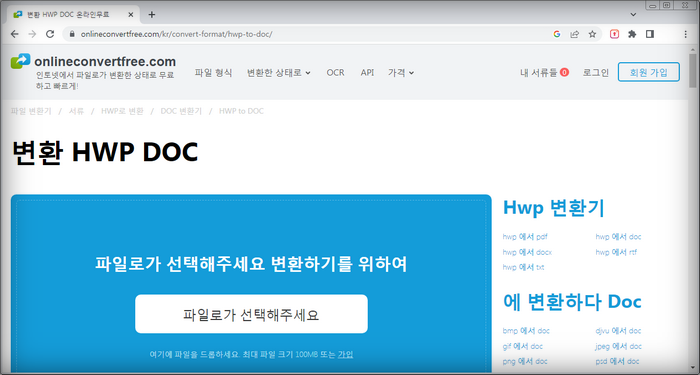Click the browser forward arrow

[32, 34]
